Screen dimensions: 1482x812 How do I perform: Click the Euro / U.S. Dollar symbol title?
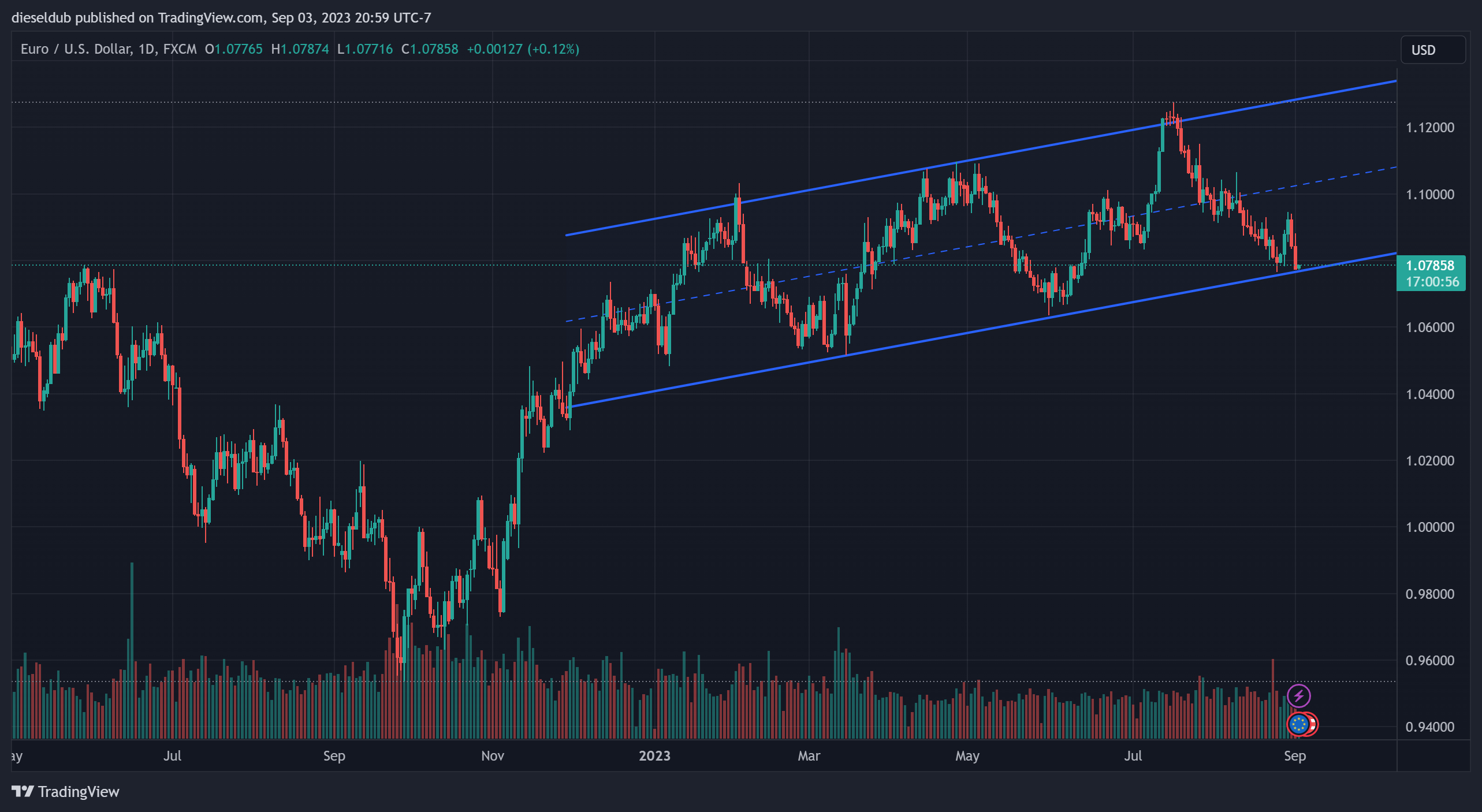[109, 49]
